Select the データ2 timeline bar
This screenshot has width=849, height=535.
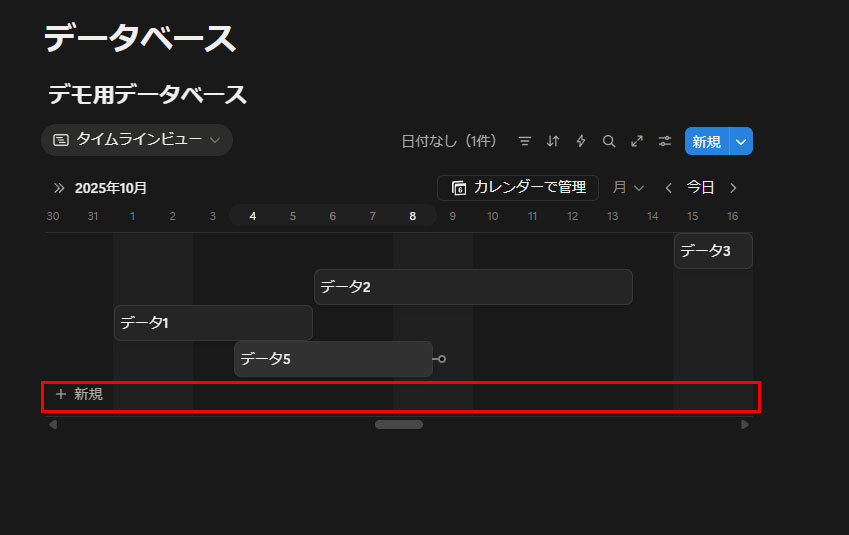point(472,287)
